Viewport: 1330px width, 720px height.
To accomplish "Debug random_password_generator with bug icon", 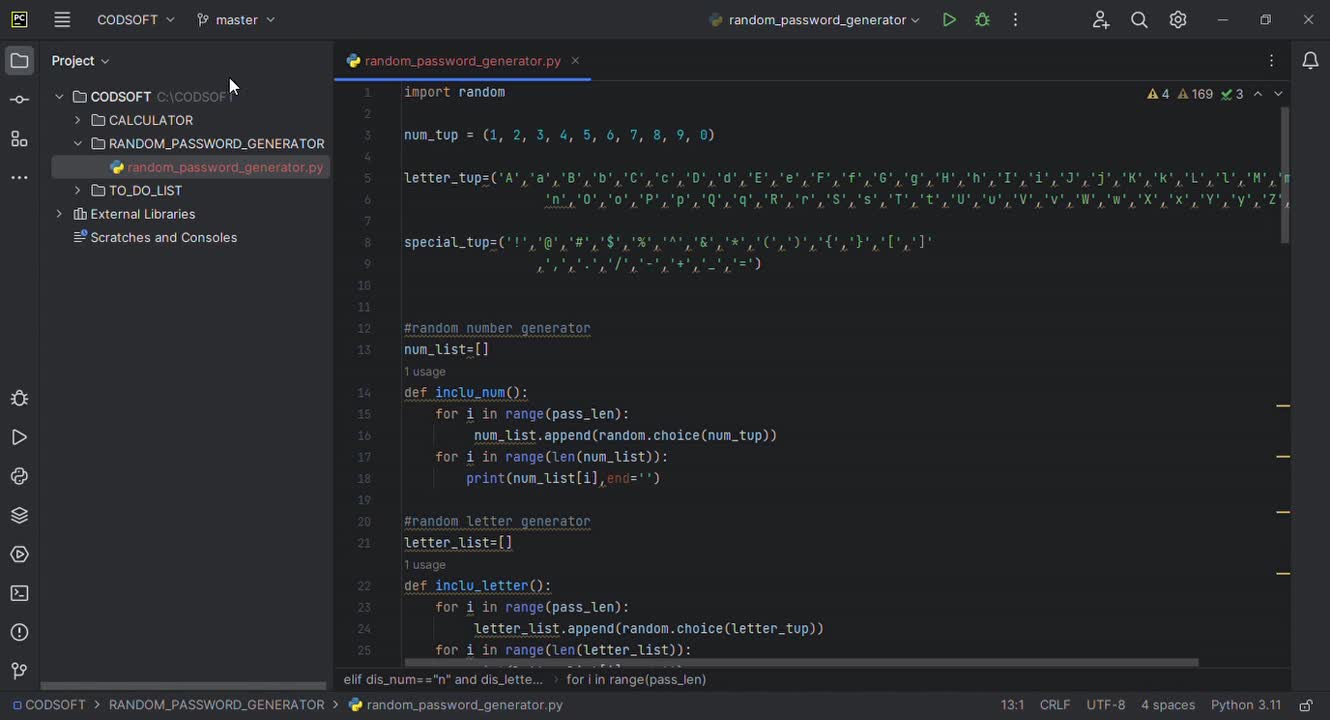I will pos(982,19).
